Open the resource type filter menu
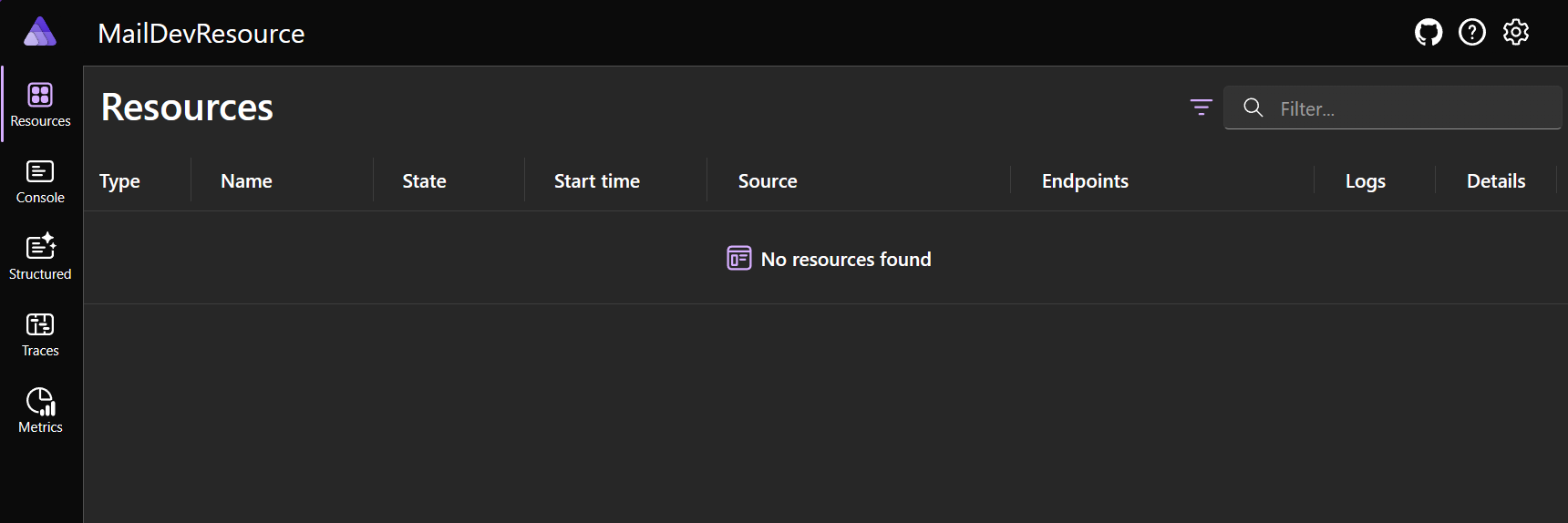Screen dimensions: 1568x523 [1201, 108]
